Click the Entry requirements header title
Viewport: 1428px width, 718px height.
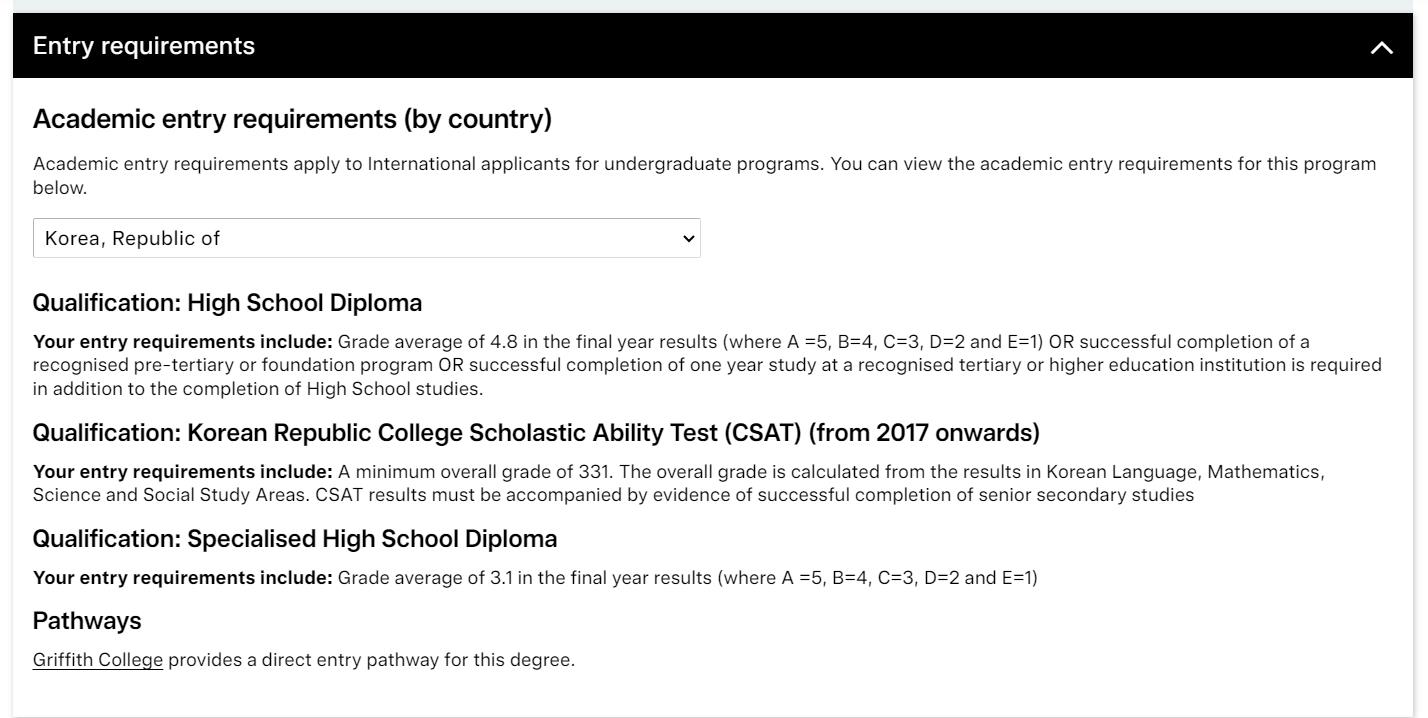click(144, 46)
